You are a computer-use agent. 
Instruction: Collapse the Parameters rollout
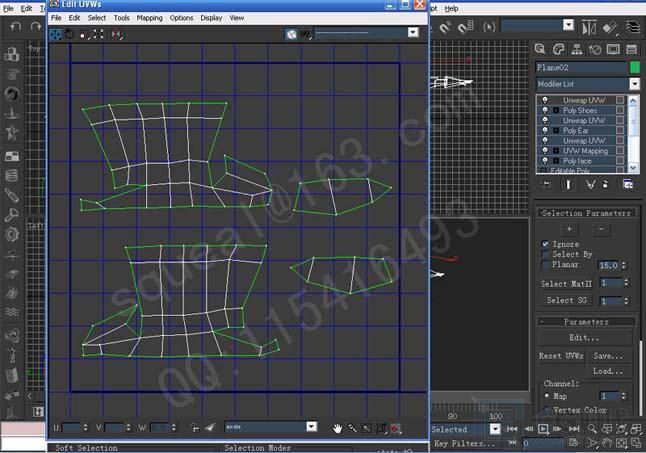click(x=586, y=322)
